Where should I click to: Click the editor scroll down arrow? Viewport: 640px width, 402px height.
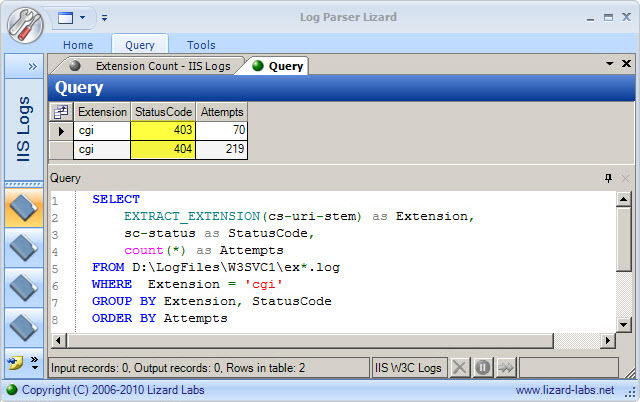[624, 325]
